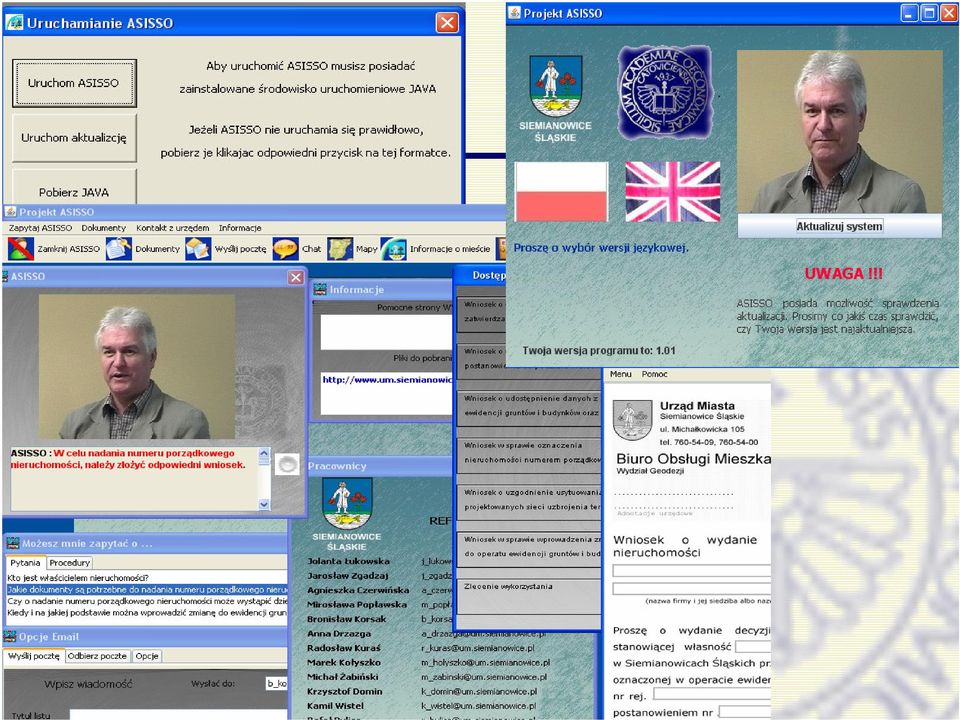
Task: Close the Uruchamianie ASISSO dialog
Action: (x=447, y=23)
